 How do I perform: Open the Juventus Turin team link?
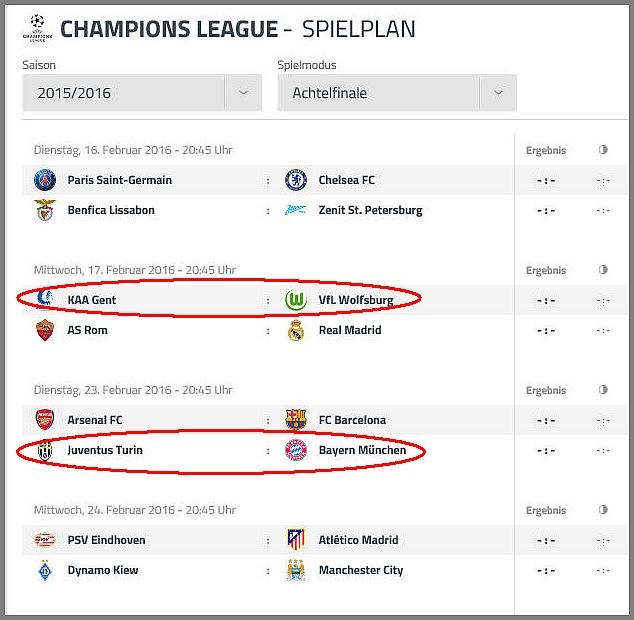coord(105,450)
